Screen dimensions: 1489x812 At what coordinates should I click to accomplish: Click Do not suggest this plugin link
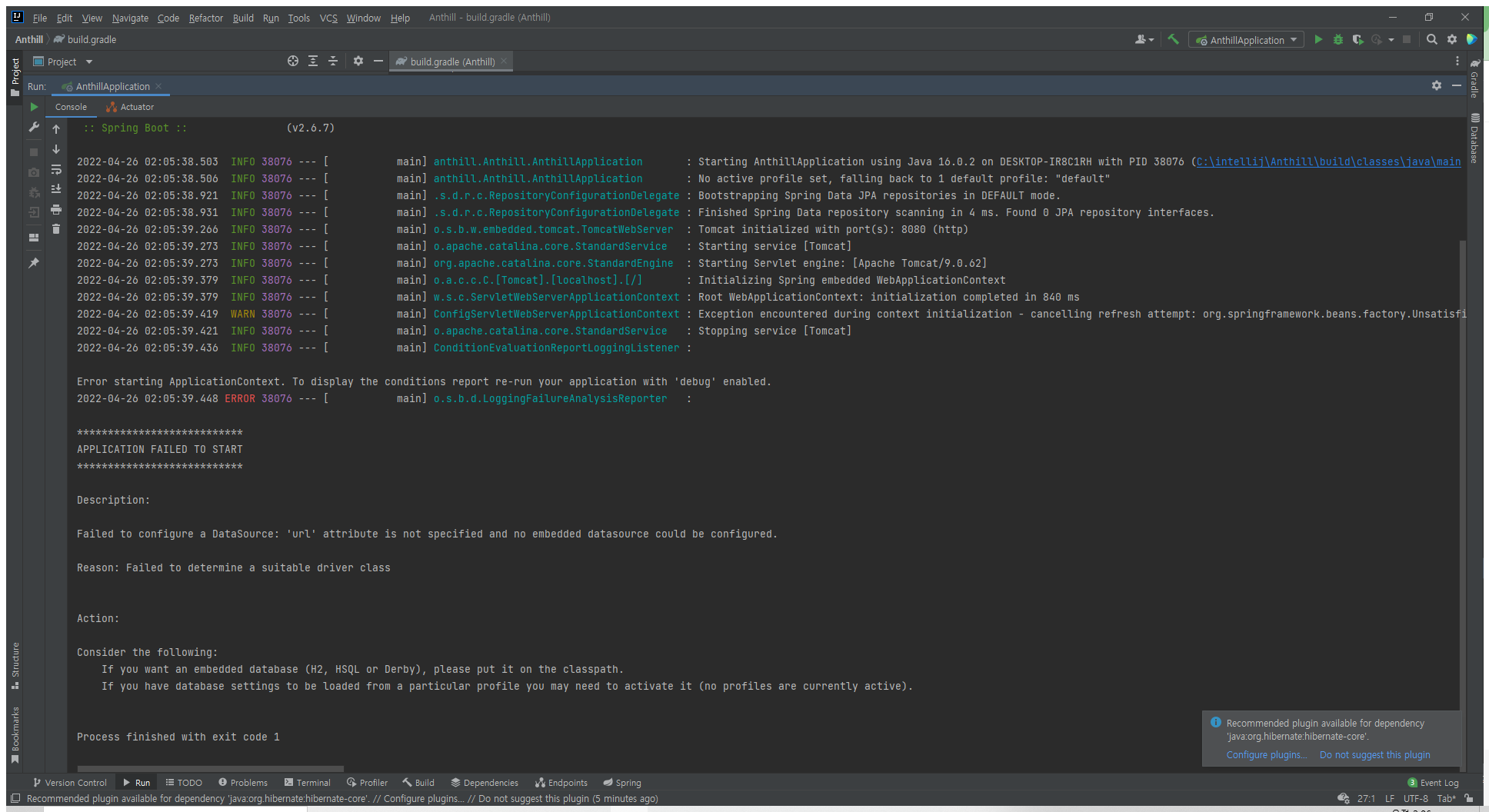click(1375, 755)
